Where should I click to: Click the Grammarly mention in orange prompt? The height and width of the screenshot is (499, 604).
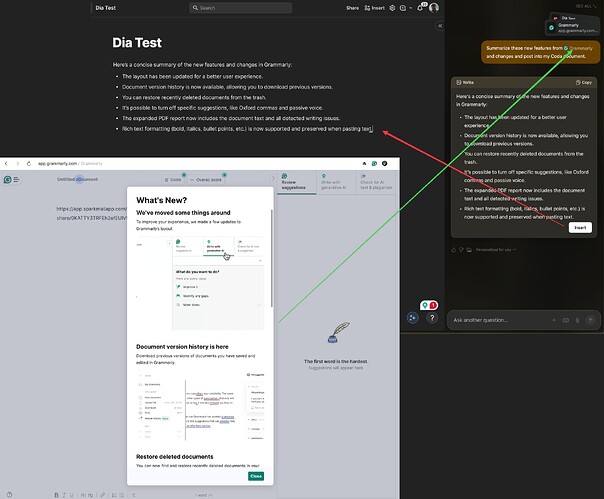click(x=578, y=48)
